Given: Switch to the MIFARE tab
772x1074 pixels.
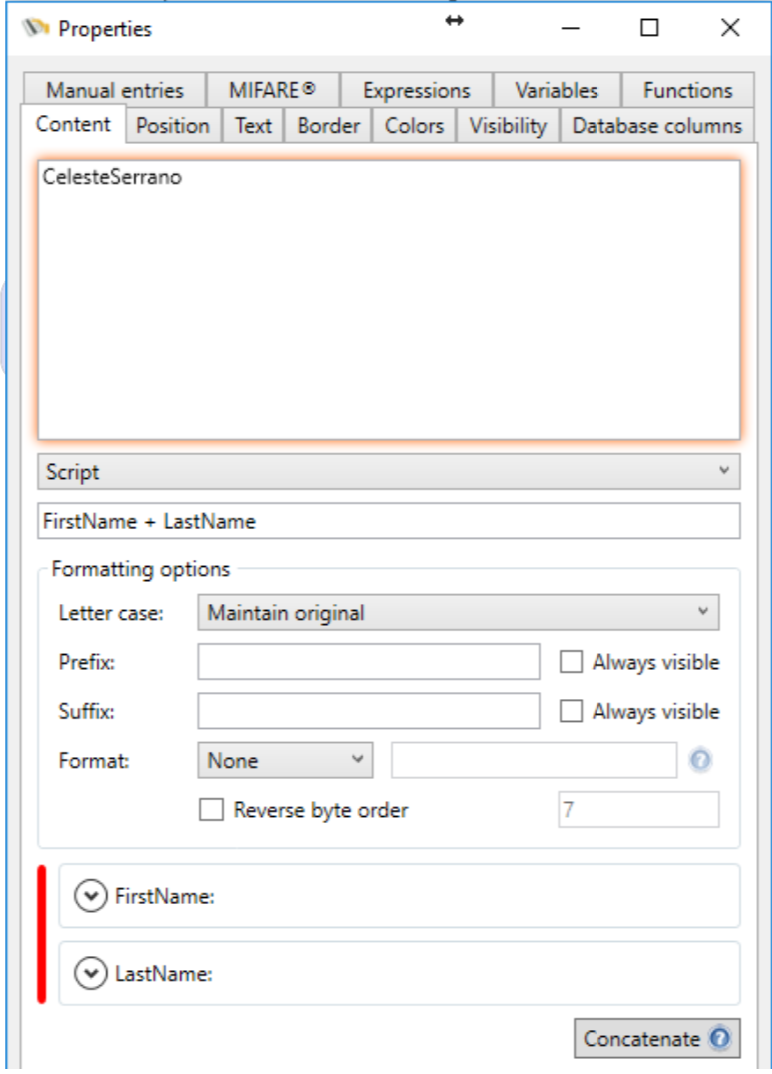Looking at the screenshot, I should [272, 90].
